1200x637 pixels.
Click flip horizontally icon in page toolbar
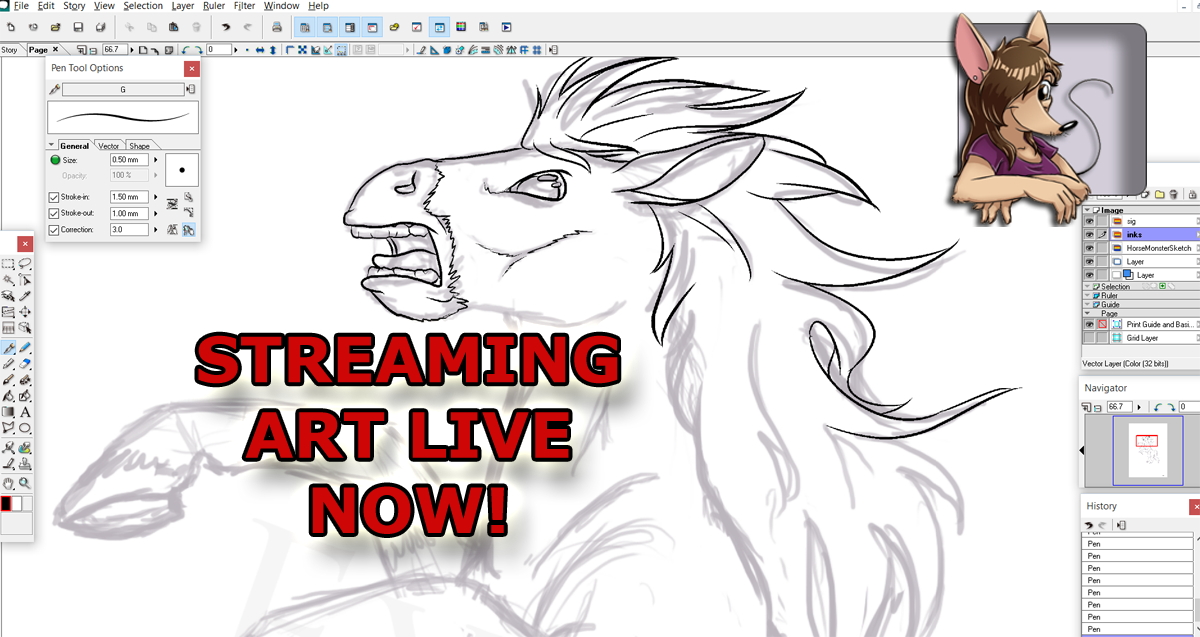(x=260, y=49)
